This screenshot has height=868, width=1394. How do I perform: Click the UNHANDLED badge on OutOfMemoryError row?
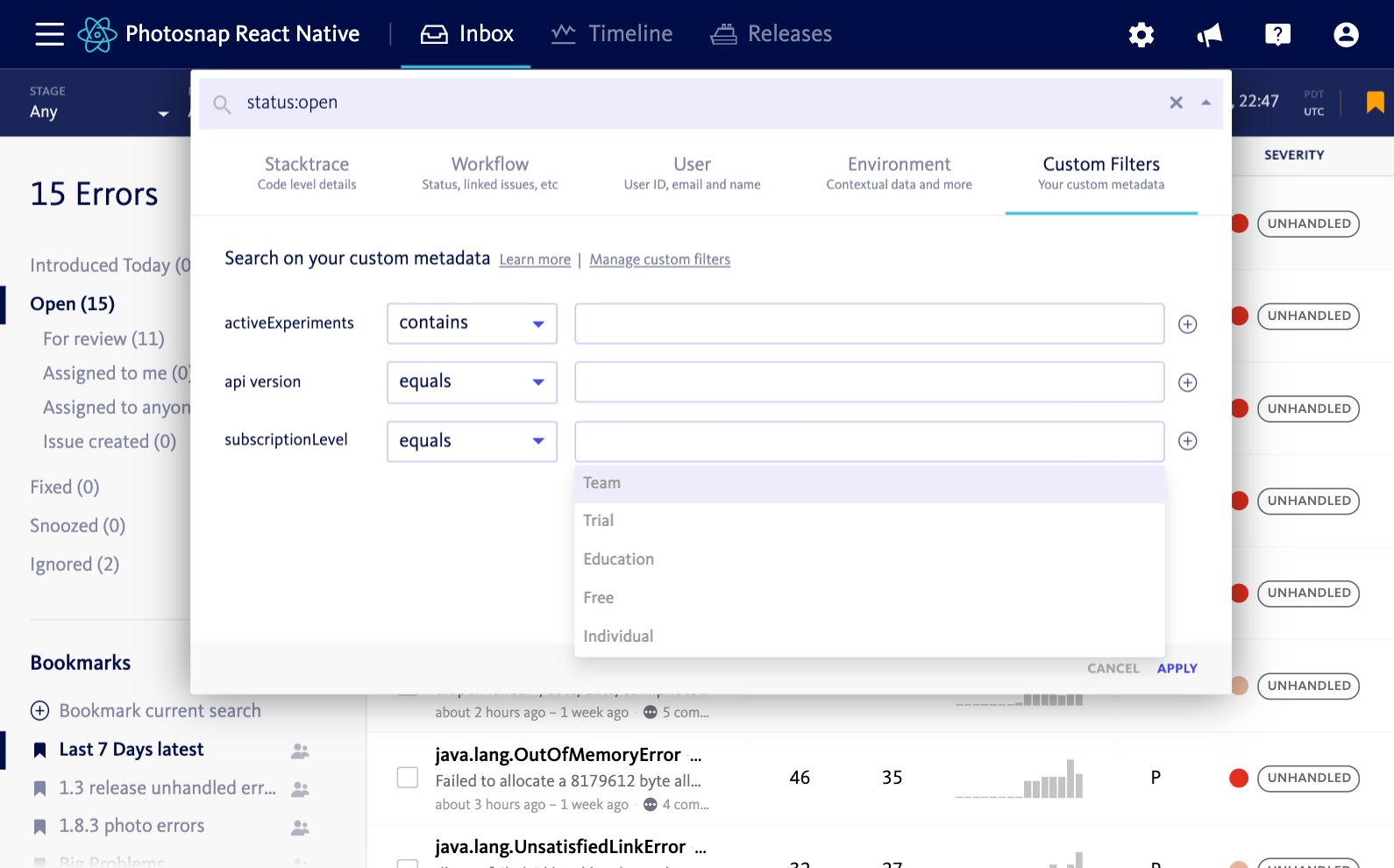pos(1308,778)
